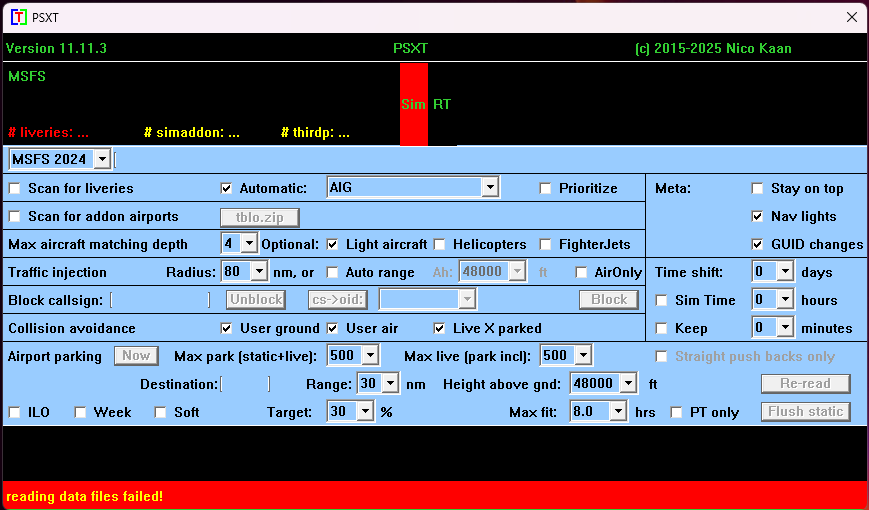Click the (c) 2015-2025 Nico Kaan text
The height and width of the screenshot is (510, 869).
pos(713,48)
